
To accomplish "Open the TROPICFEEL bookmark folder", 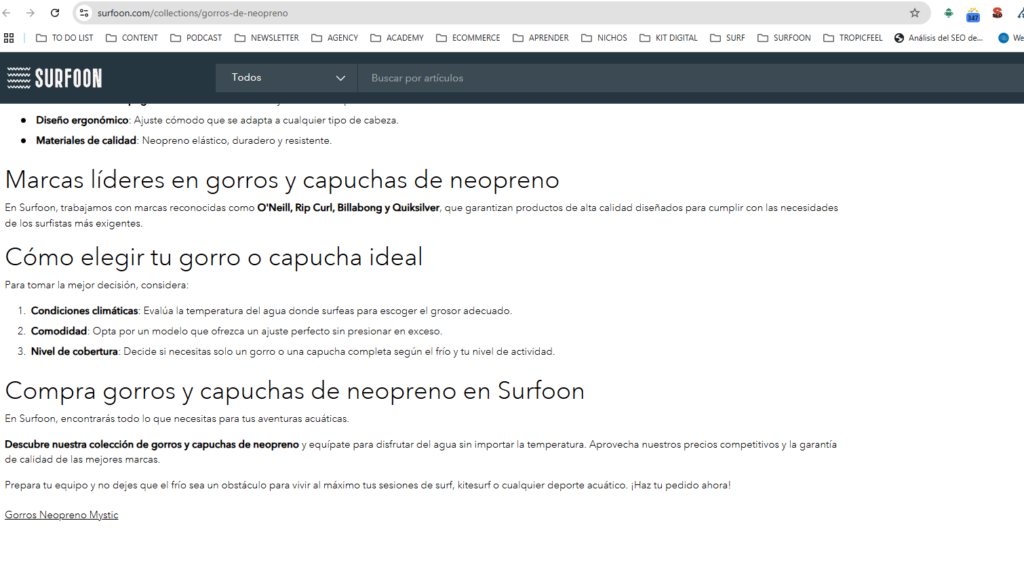I will [x=851, y=38].
